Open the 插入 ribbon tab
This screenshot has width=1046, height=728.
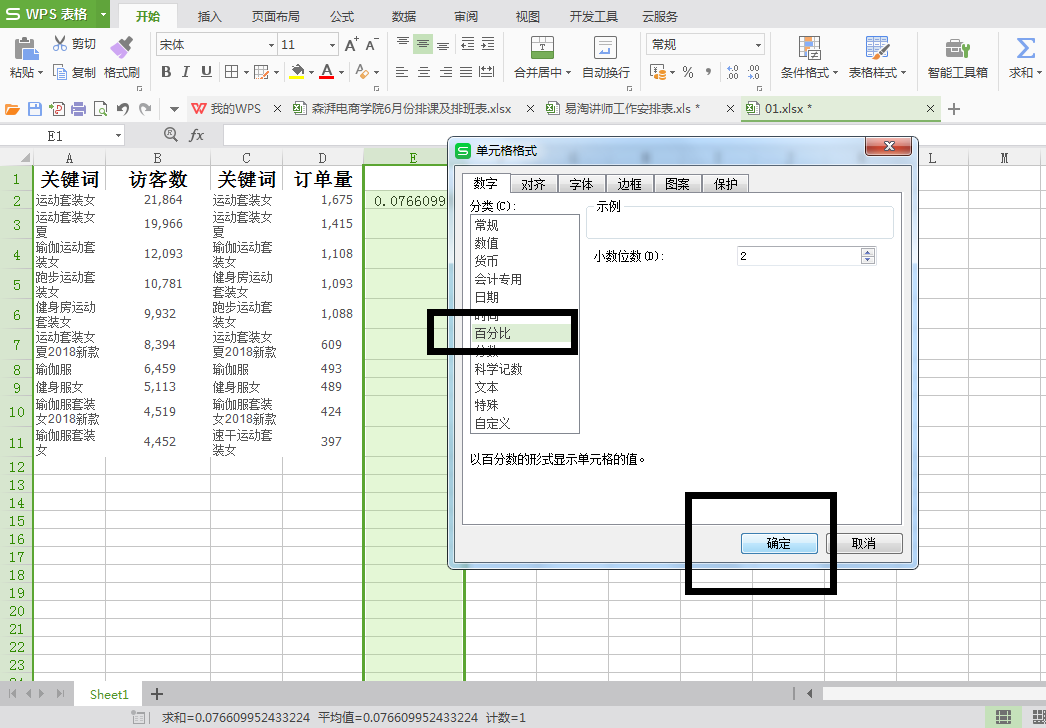coord(210,17)
